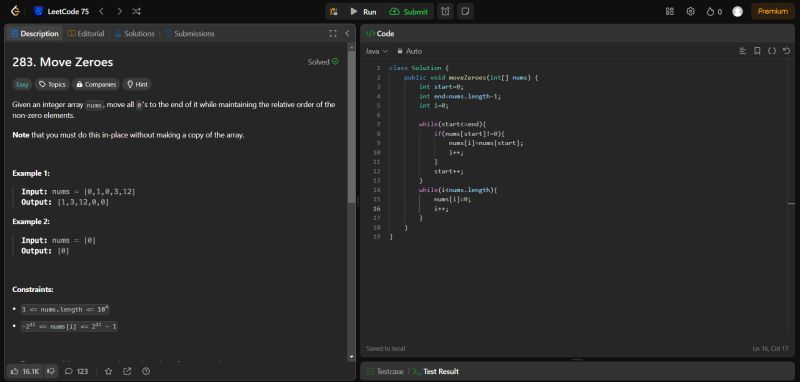Reveal the Hint
The width and height of the screenshot is (800, 382).
pos(137,85)
